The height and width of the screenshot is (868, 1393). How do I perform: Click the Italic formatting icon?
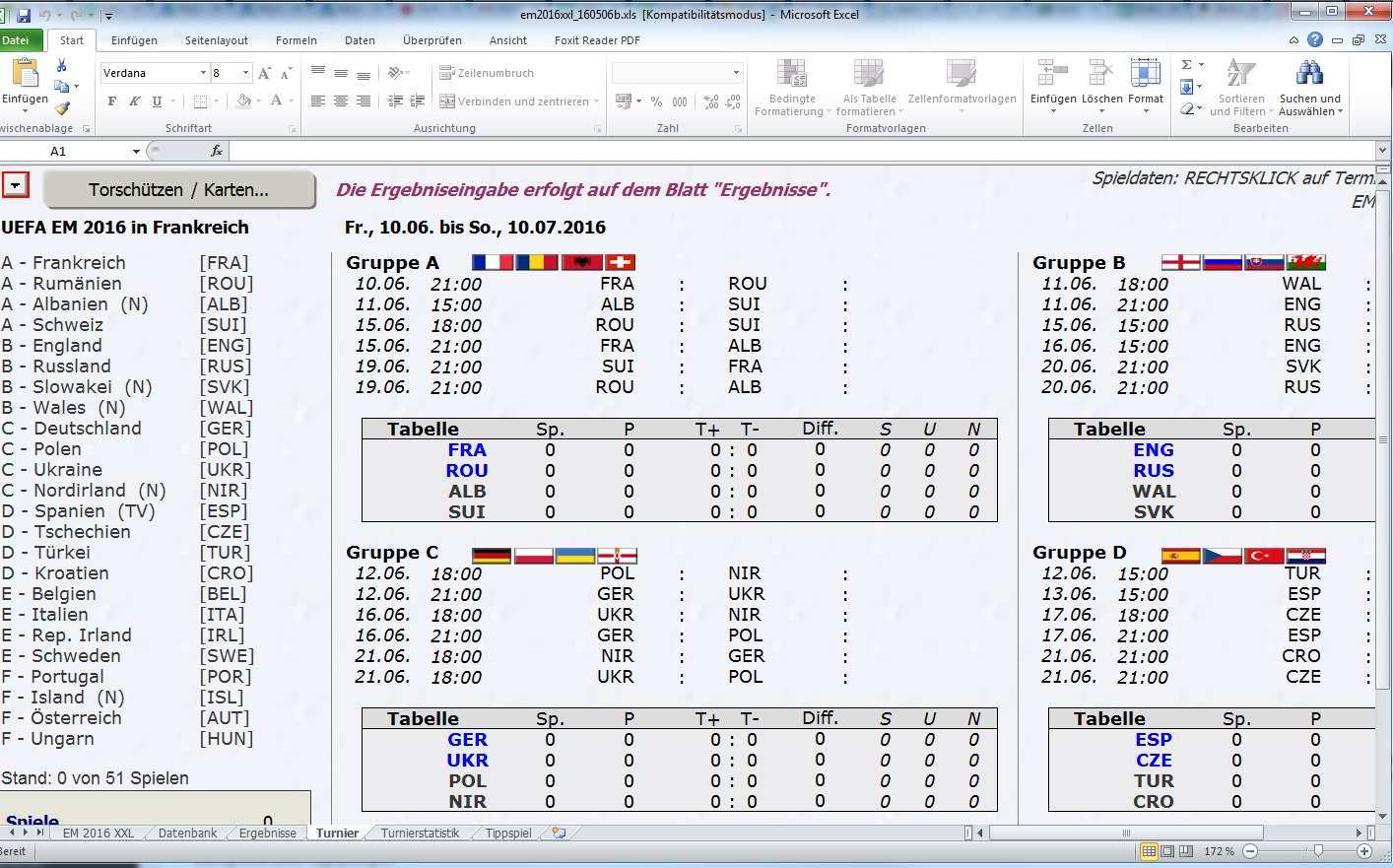[x=134, y=101]
